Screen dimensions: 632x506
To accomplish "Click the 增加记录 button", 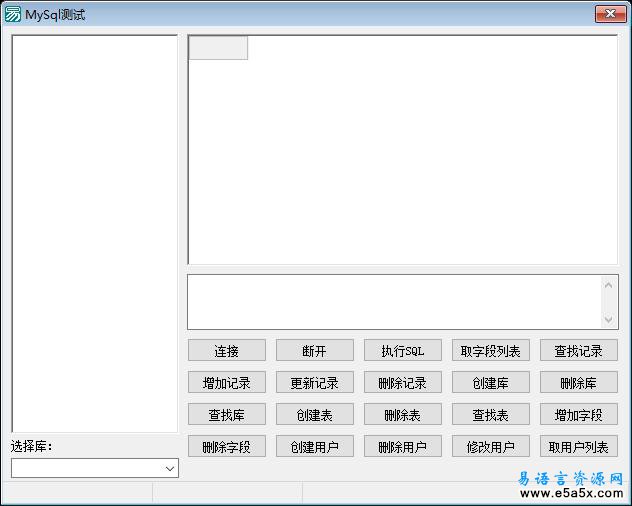I will click(x=227, y=382).
